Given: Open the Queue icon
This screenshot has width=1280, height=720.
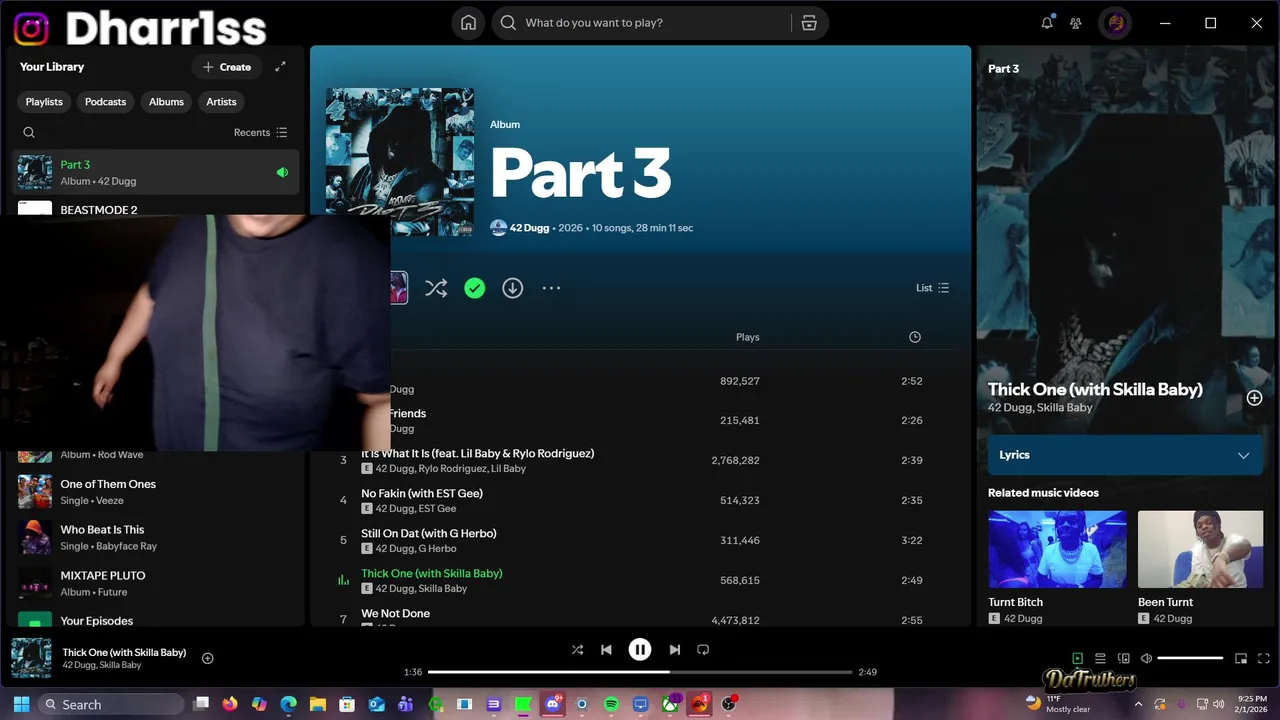Looking at the screenshot, I should click(x=1100, y=658).
